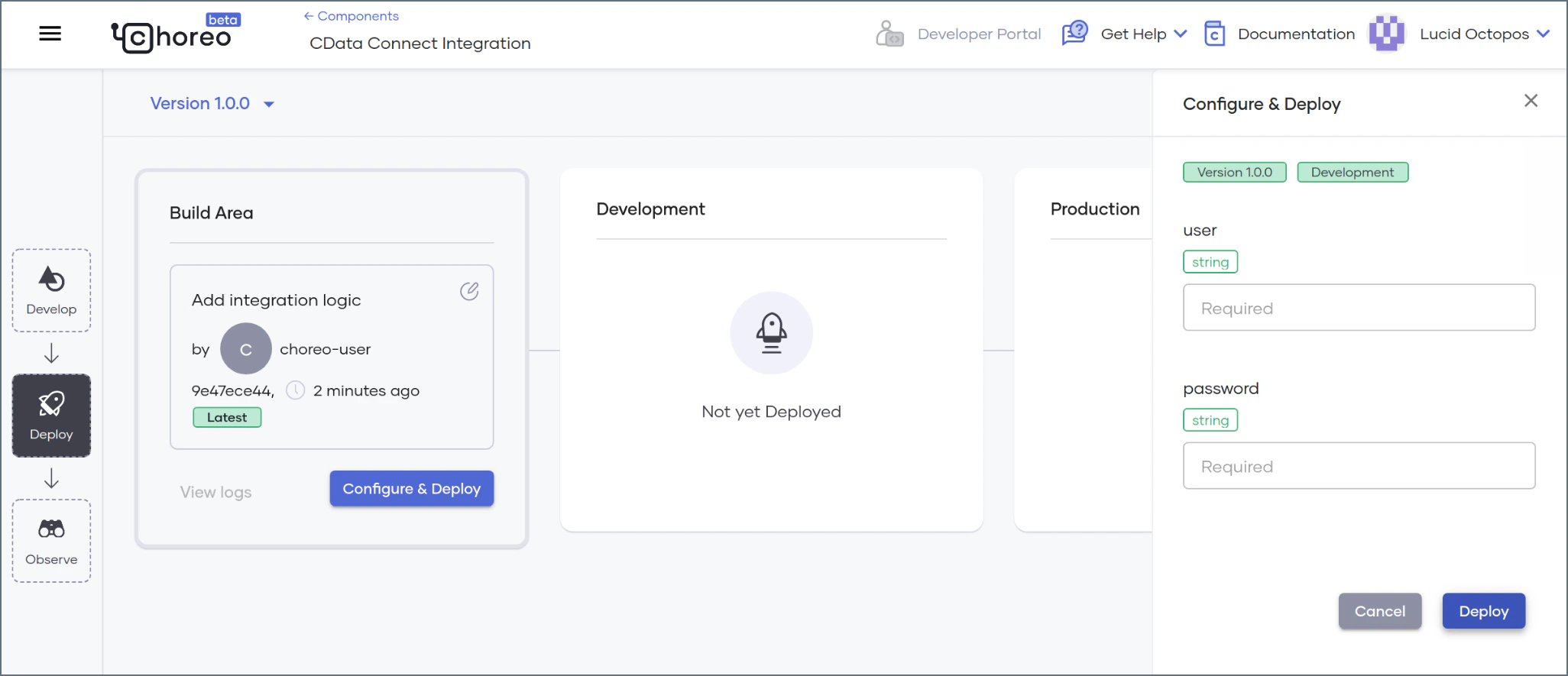The width and height of the screenshot is (1568, 676).
Task: Click the Developer Portal link
Action: click(x=979, y=34)
